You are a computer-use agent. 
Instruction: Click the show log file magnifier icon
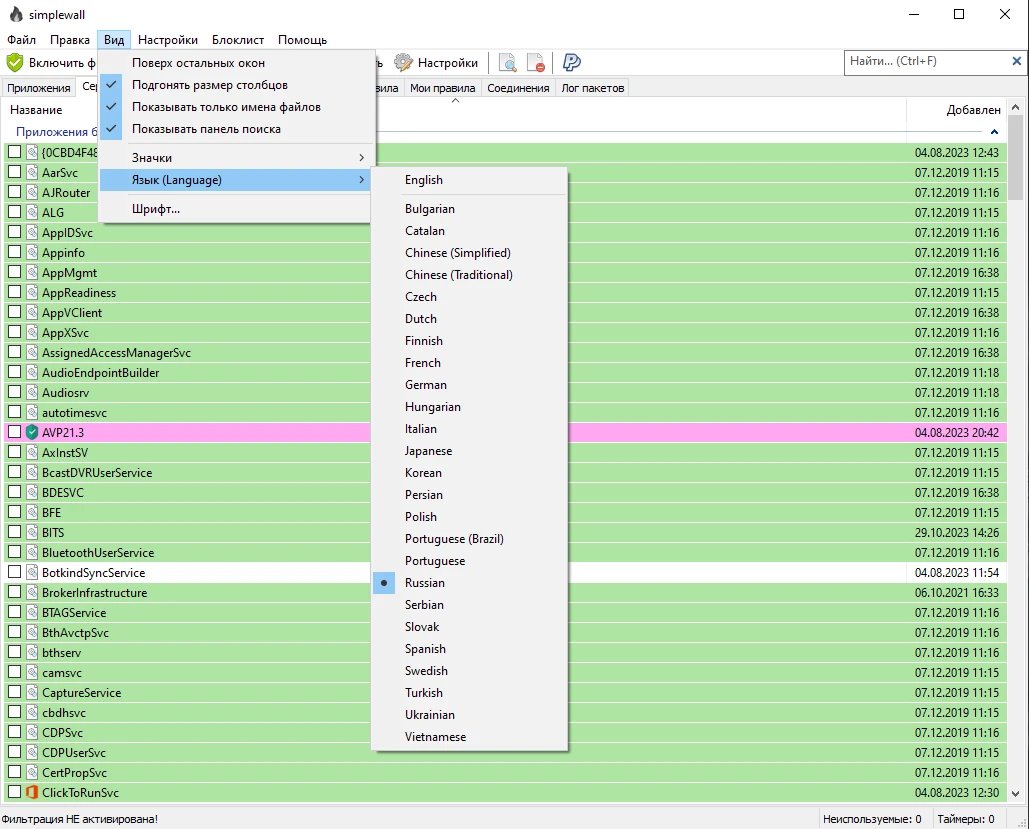coord(507,63)
